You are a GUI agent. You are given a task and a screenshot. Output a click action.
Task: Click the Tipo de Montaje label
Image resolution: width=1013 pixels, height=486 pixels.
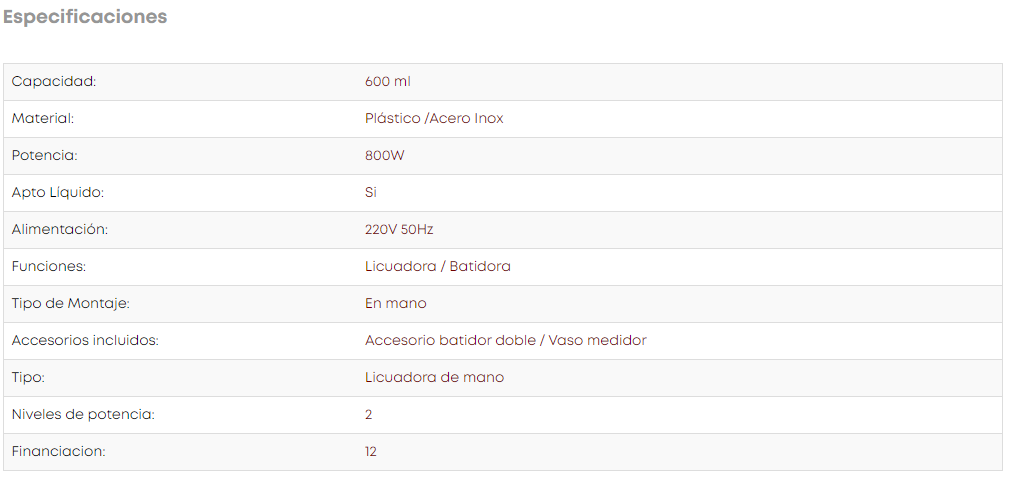70,304
